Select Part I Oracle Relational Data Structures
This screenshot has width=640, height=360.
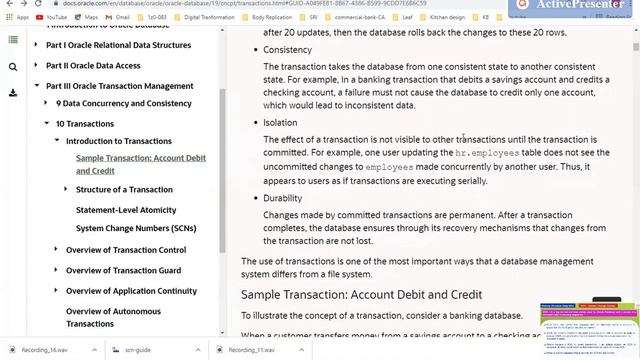click(x=118, y=45)
